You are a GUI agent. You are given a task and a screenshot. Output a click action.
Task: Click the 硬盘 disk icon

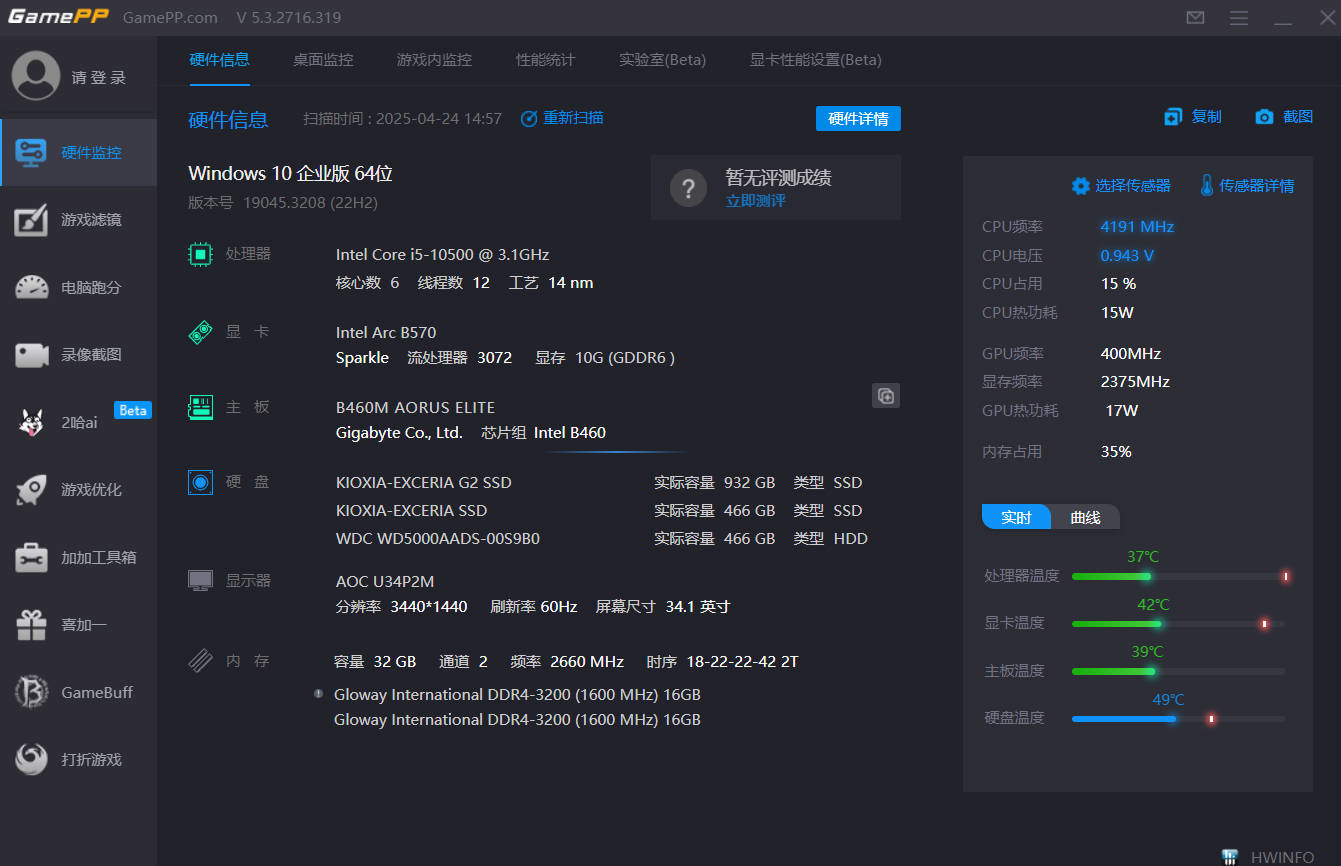[x=201, y=482]
